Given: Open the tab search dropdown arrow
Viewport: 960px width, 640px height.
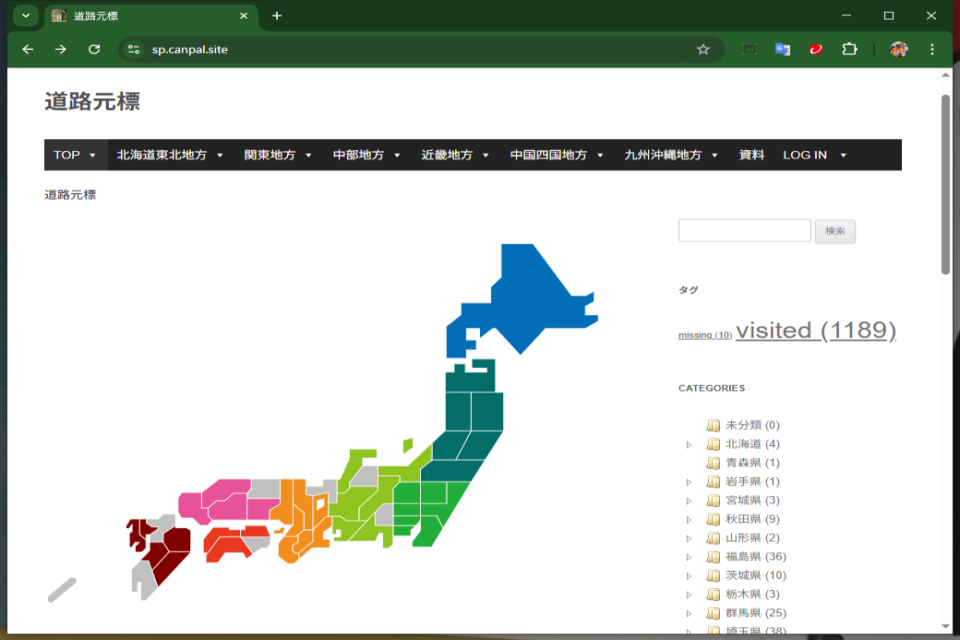Looking at the screenshot, I should (26, 16).
